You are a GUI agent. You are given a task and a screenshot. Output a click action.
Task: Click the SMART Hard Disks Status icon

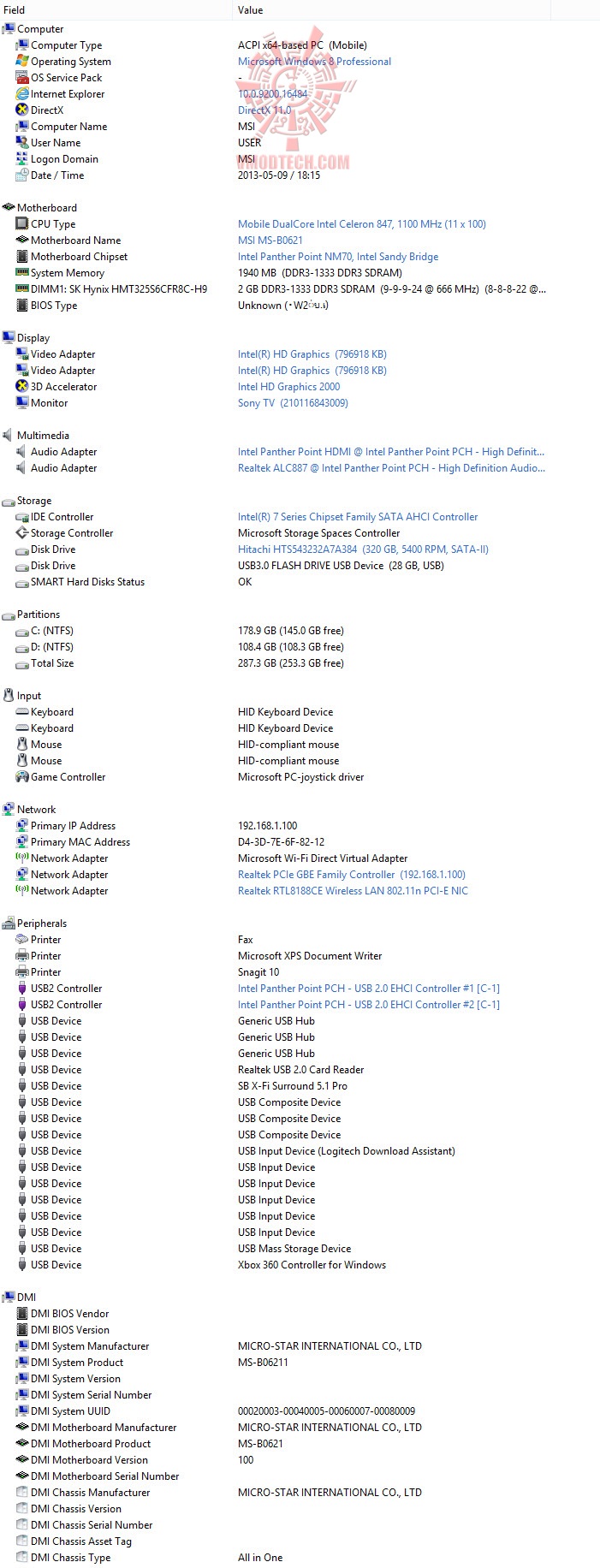22,582
